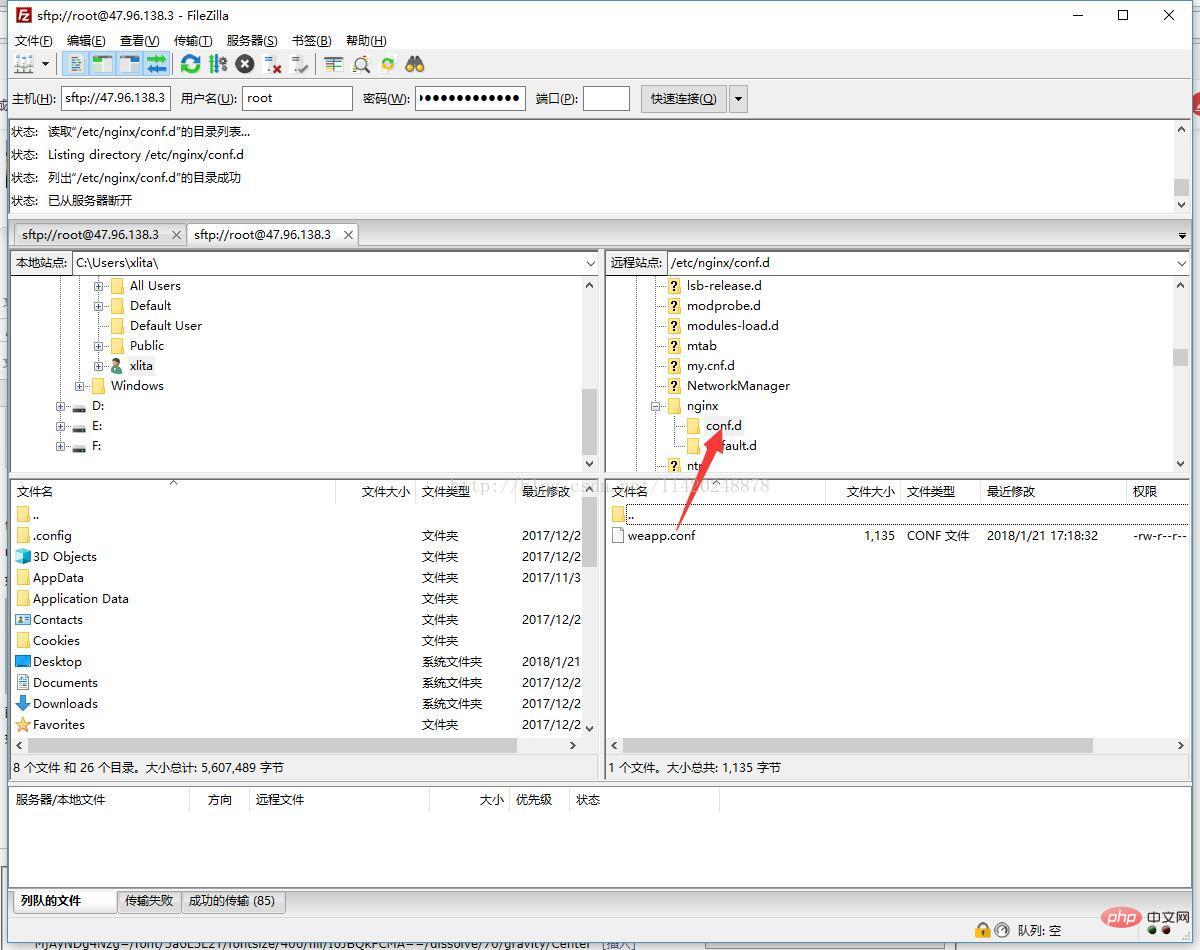Expand the D: drive node
Viewport: 1200px width, 950px height.
coord(61,406)
